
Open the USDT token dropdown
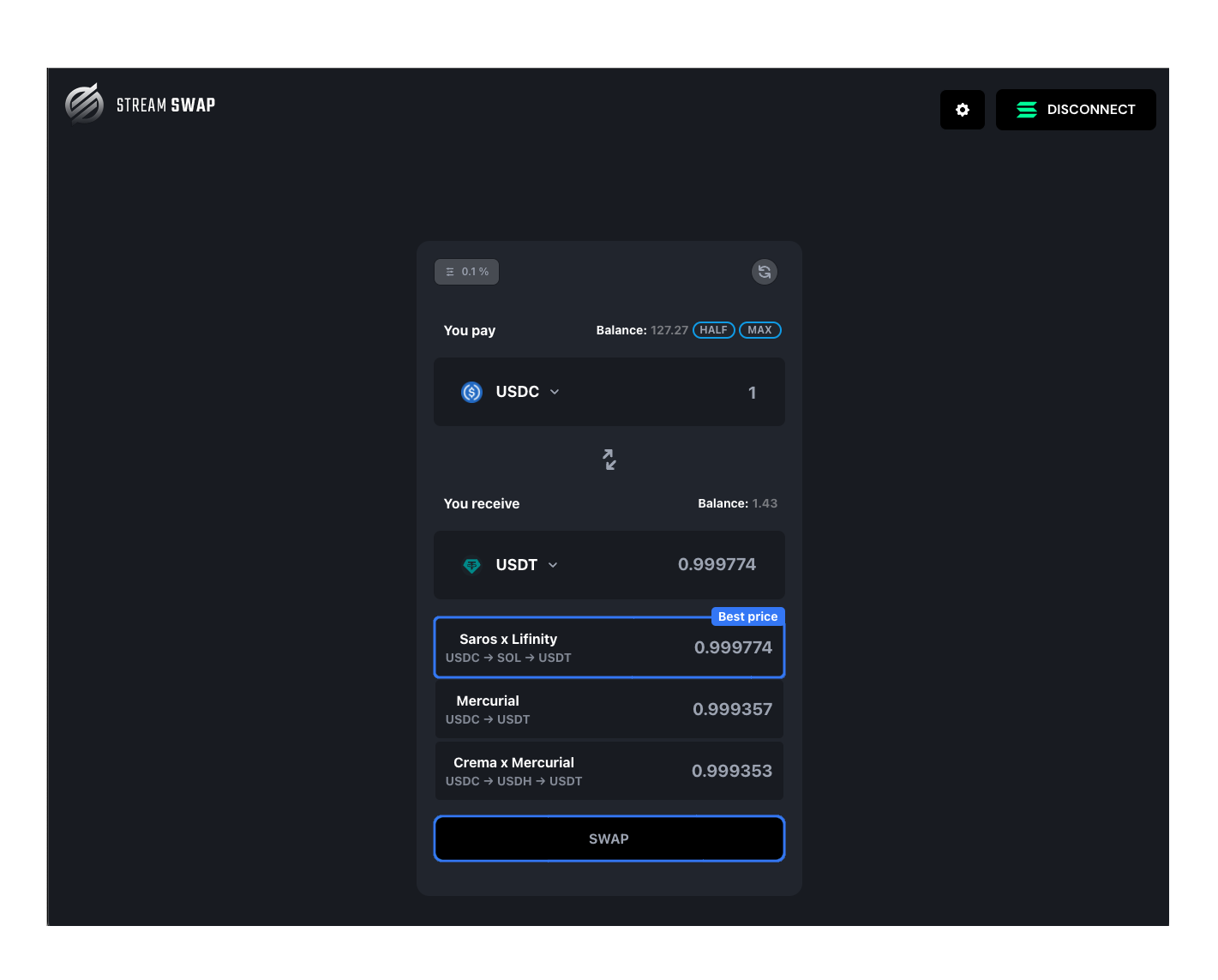tap(553, 565)
